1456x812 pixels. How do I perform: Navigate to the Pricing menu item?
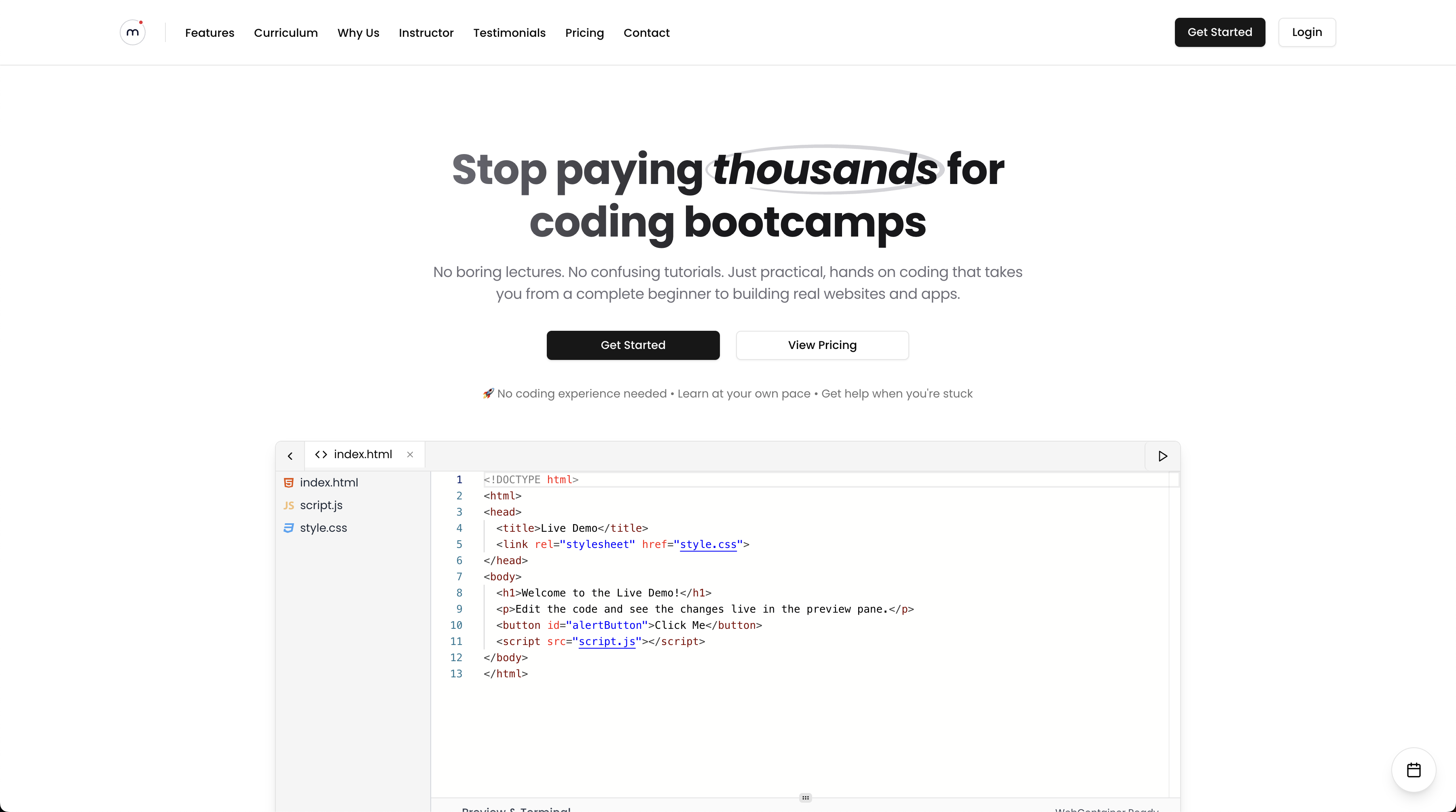(584, 33)
